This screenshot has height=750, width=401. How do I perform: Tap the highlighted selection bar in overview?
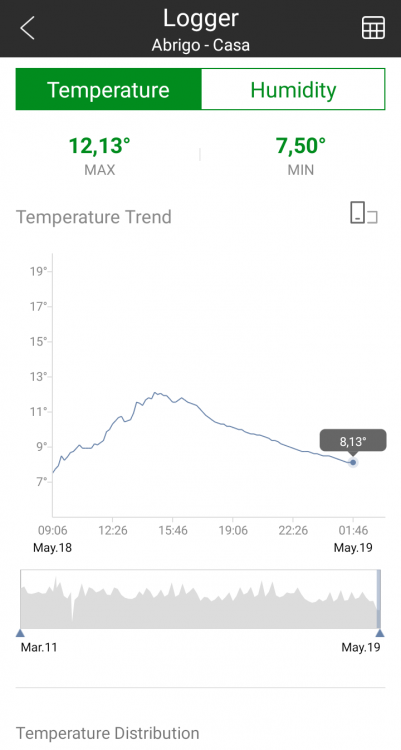tap(379, 599)
